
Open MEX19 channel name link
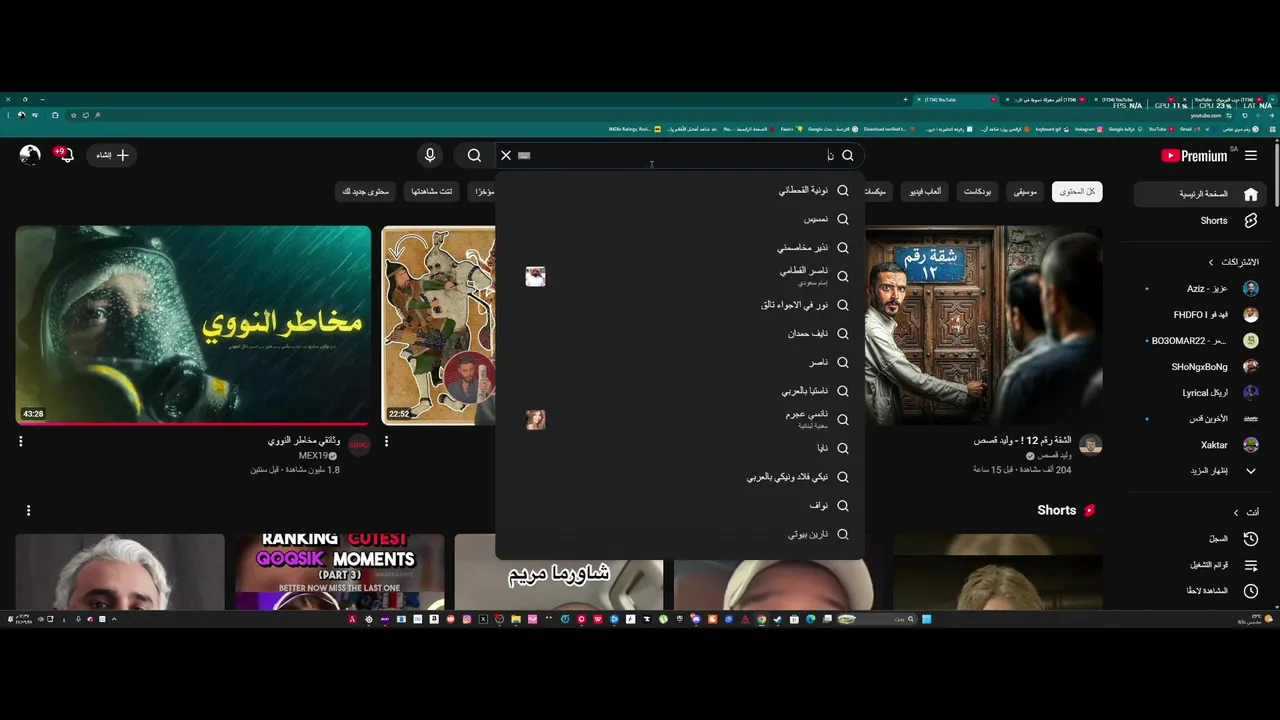pos(313,456)
